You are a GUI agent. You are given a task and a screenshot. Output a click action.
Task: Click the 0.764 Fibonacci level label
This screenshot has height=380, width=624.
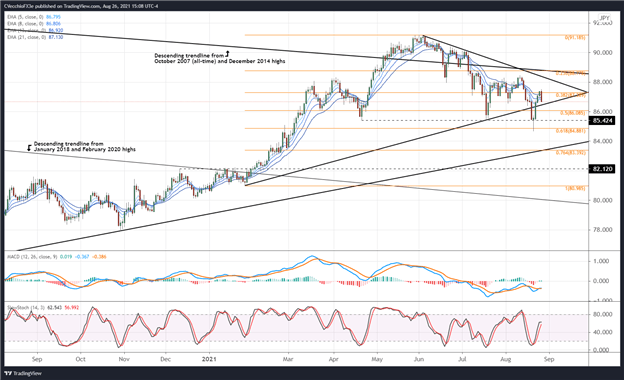click(571, 152)
